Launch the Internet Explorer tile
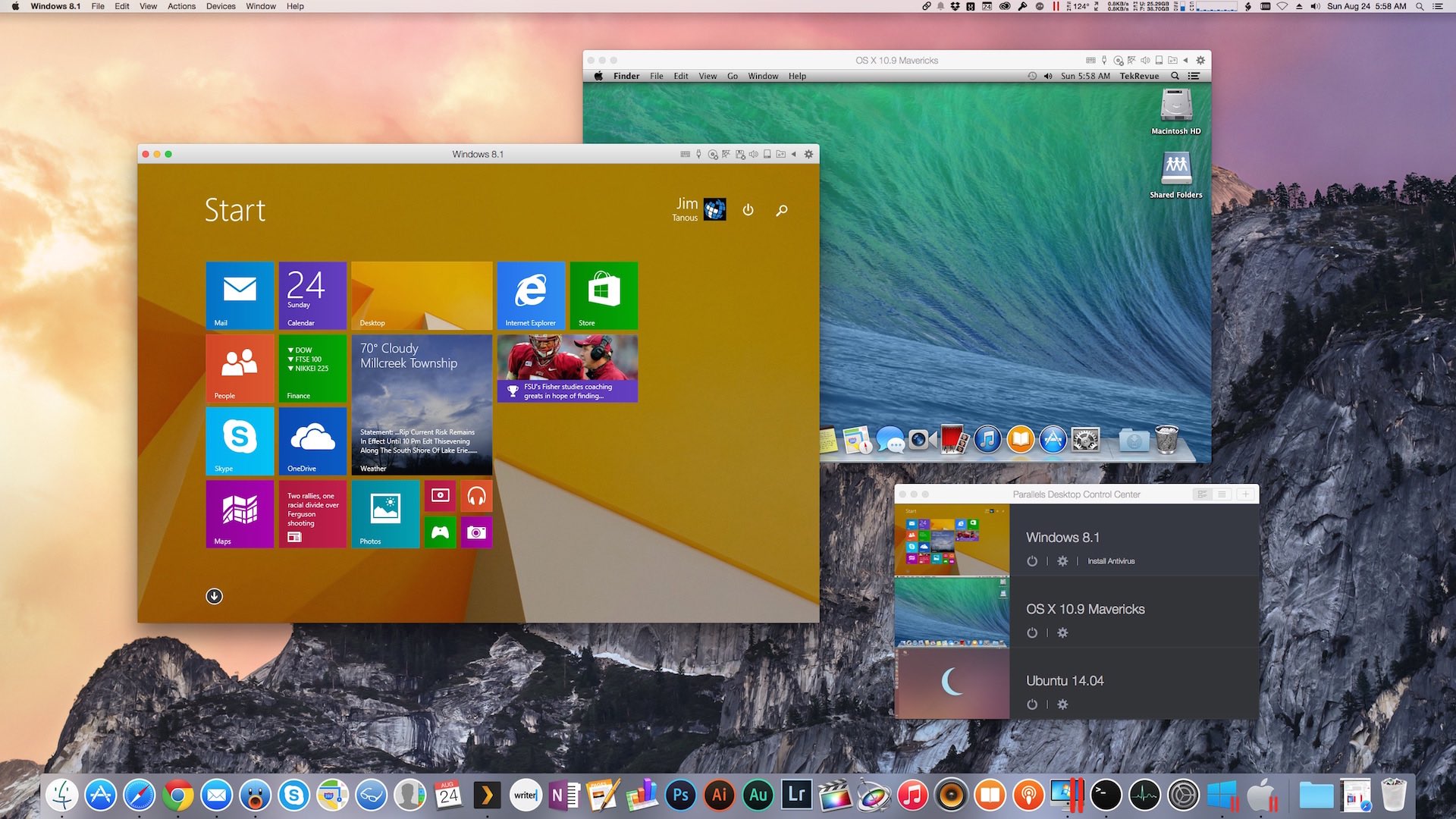The image size is (1456, 819). click(x=531, y=295)
